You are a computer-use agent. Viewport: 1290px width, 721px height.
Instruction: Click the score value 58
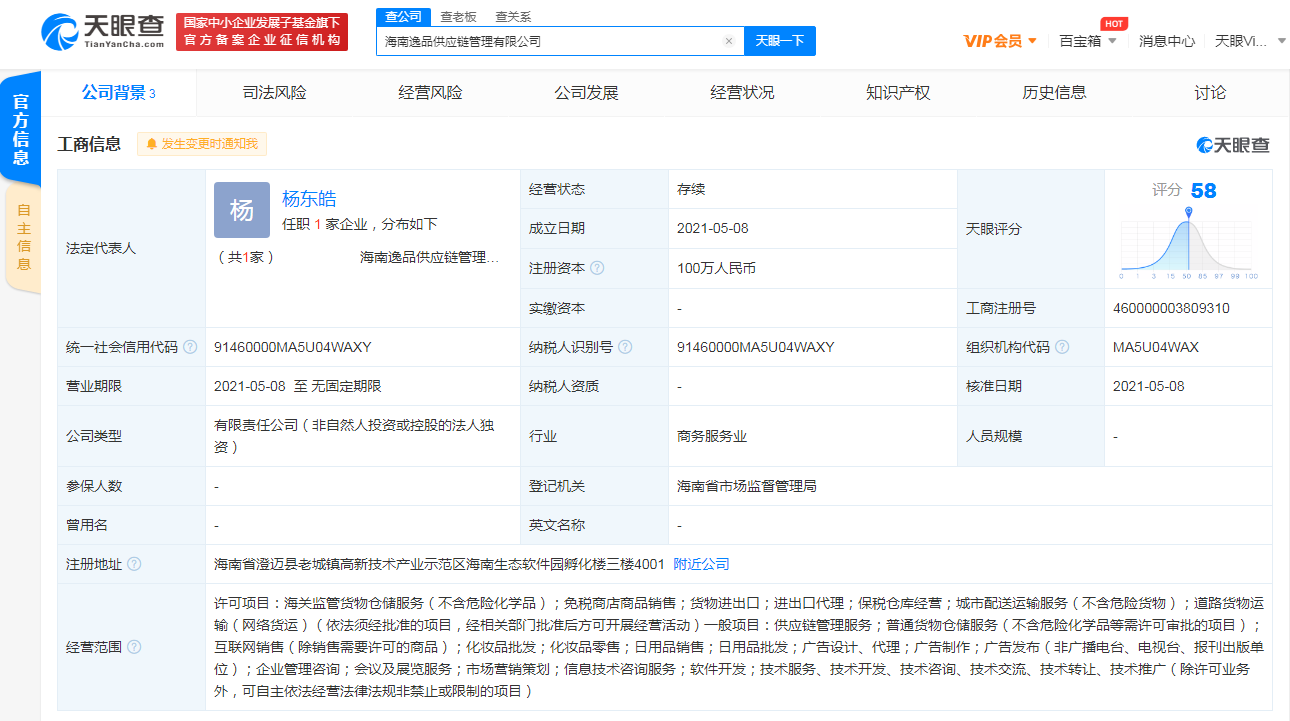pos(1204,190)
